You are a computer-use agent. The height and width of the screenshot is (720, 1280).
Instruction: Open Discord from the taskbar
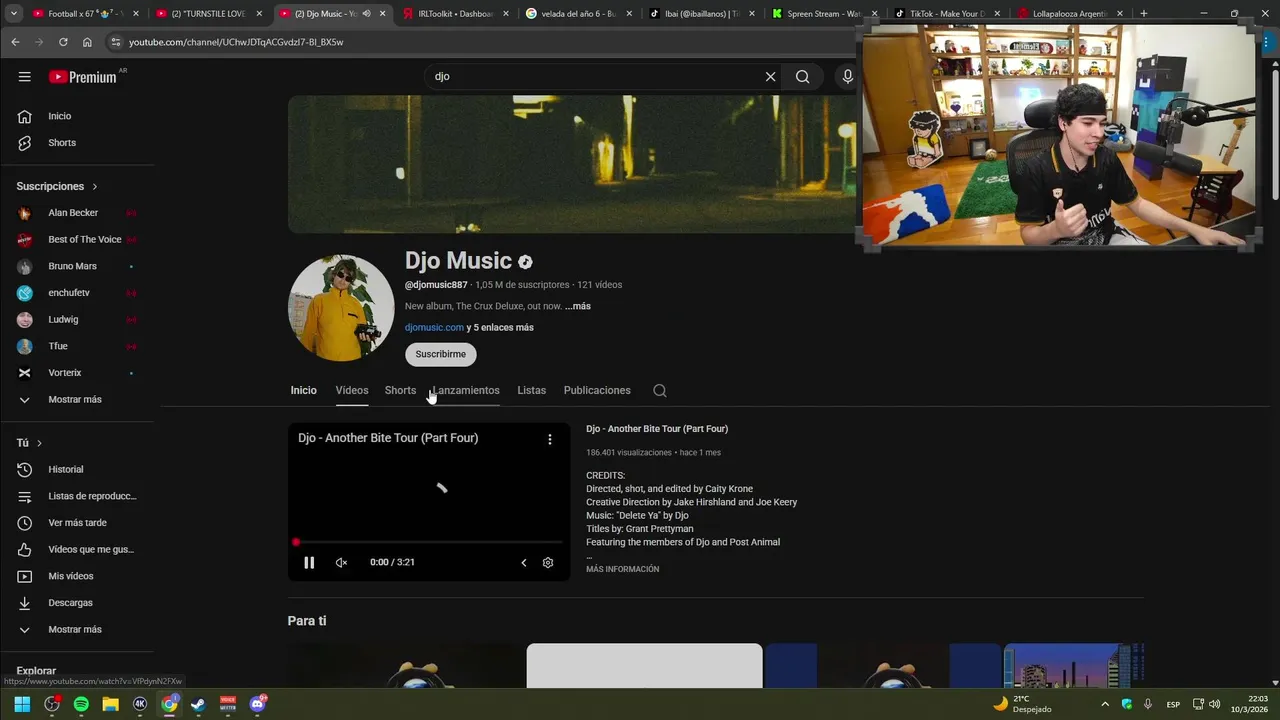[x=258, y=704]
